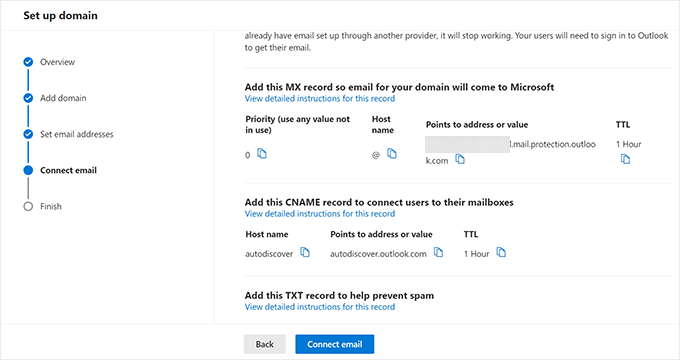The height and width of the screenshot is (360, 680).
Task: Select the autodiscover.outlook.com text
Action: [378, 254]
